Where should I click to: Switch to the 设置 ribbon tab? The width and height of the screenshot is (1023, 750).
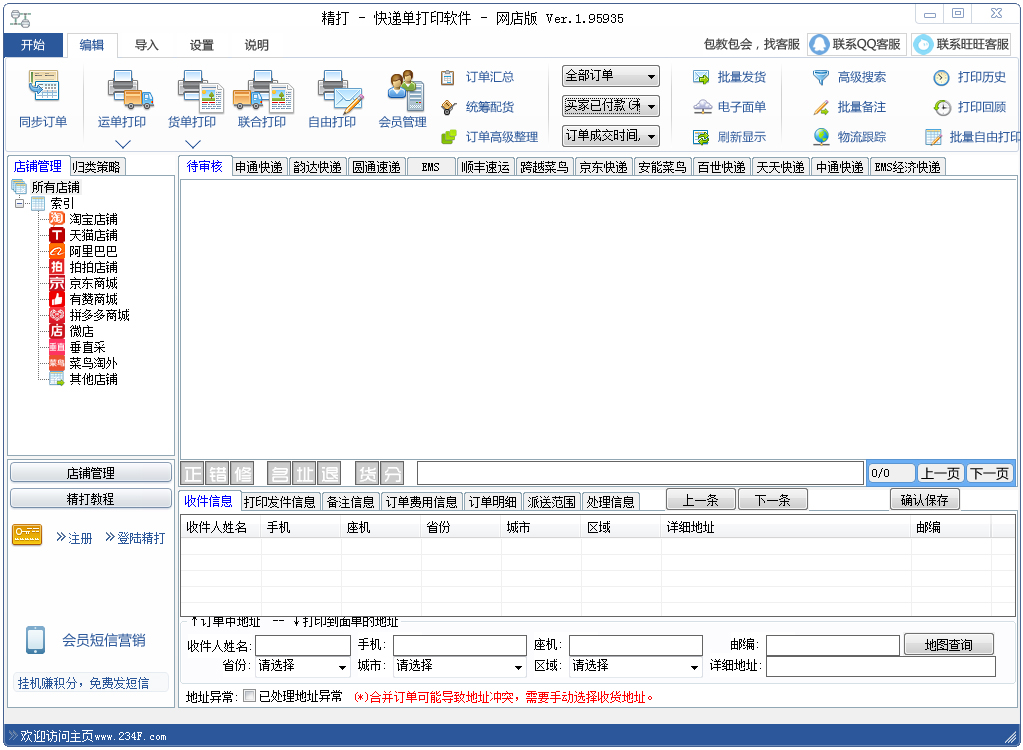[202, 45]
